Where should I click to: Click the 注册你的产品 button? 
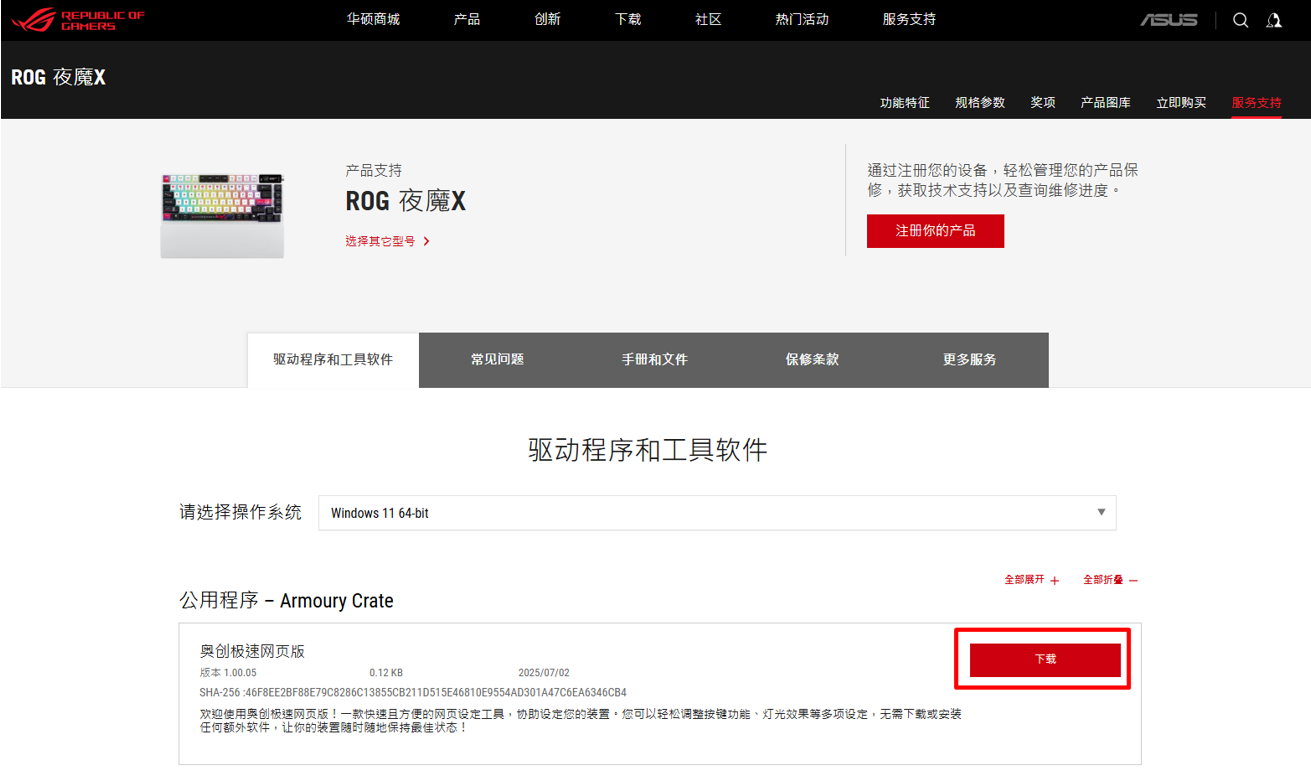point(935,231)
